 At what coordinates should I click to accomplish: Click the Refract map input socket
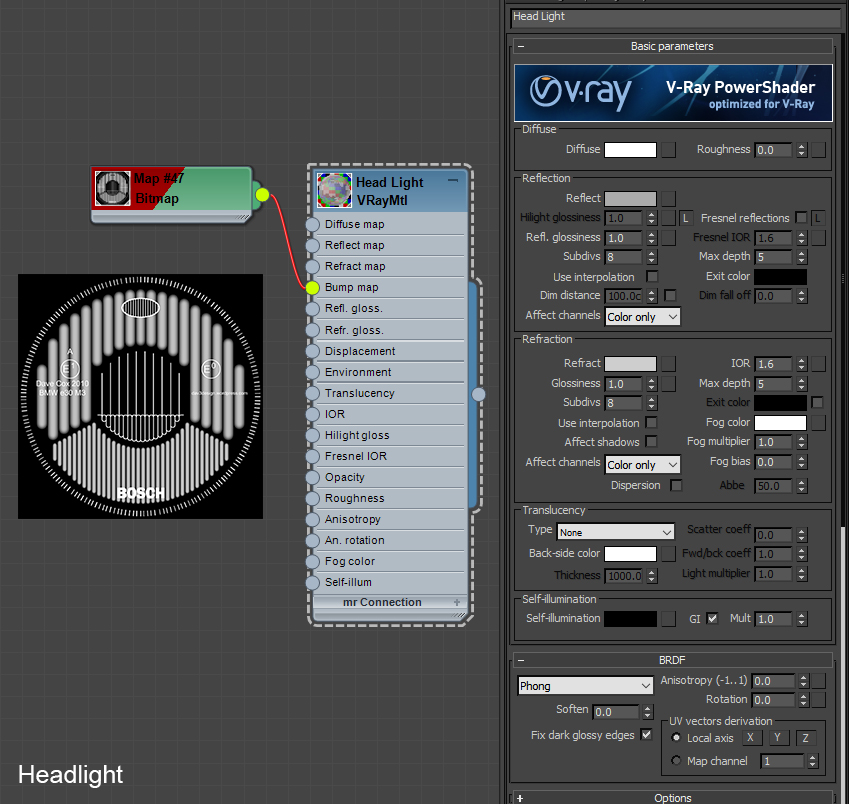tap(312, 266)
